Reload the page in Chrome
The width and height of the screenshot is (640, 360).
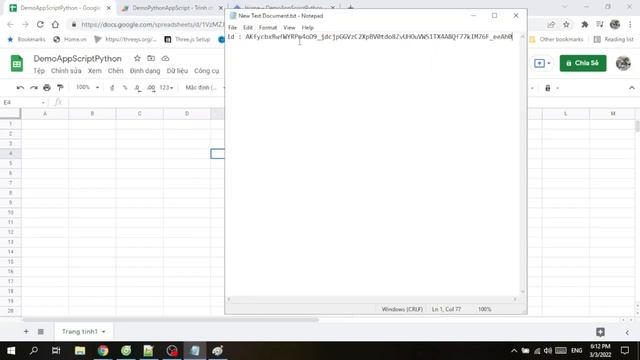point(40,24)
